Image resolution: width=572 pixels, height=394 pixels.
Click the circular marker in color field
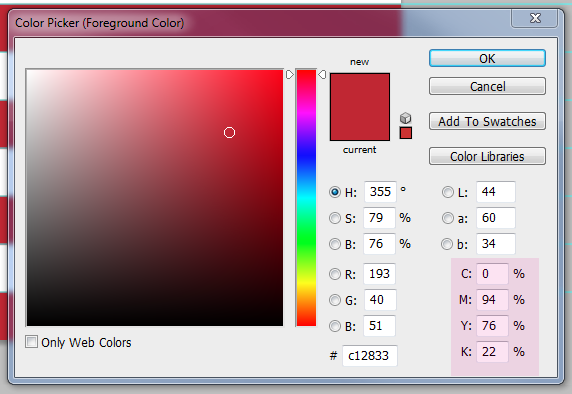click(x=229, y=132)
